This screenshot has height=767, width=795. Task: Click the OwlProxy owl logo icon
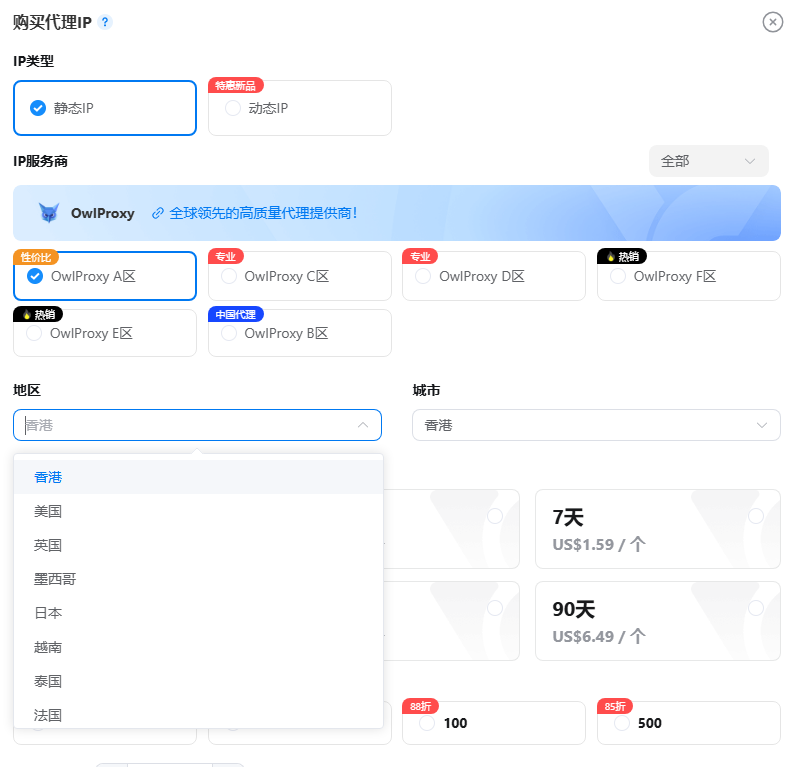49,213
